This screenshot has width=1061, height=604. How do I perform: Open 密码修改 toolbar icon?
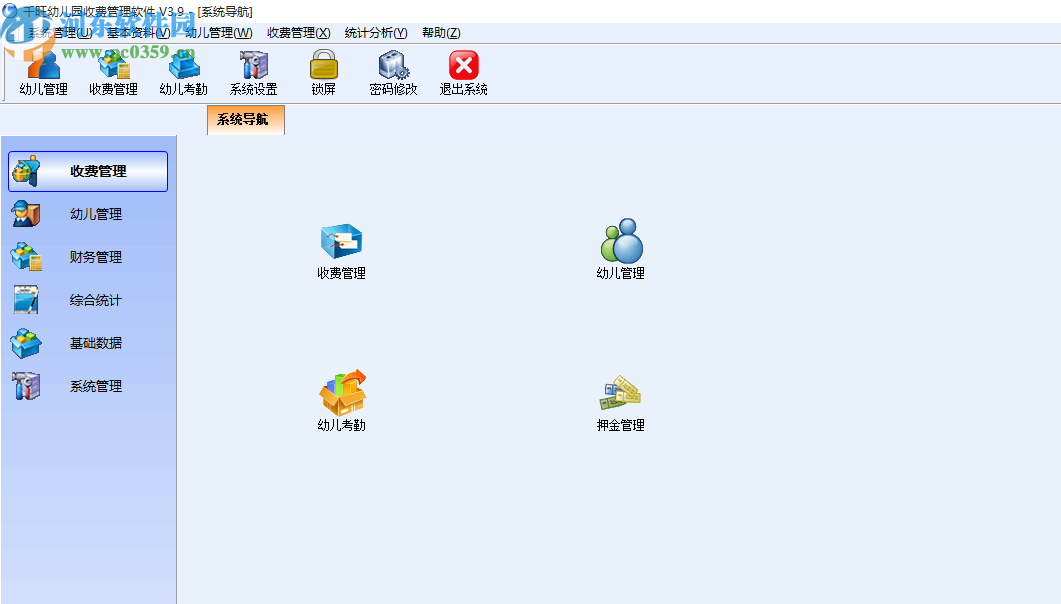pos(393,73)
